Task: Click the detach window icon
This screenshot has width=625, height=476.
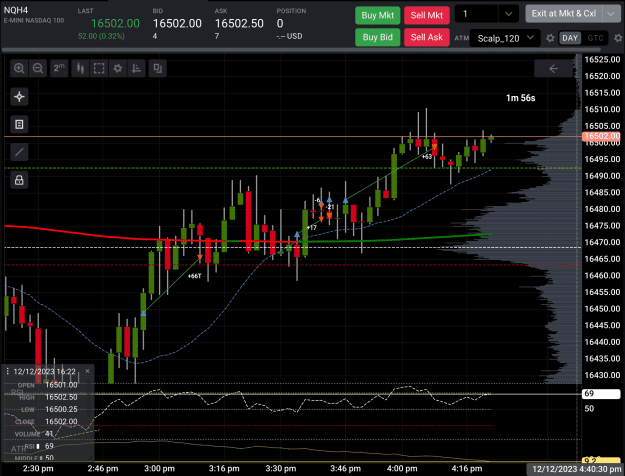Action: point(157,69)
